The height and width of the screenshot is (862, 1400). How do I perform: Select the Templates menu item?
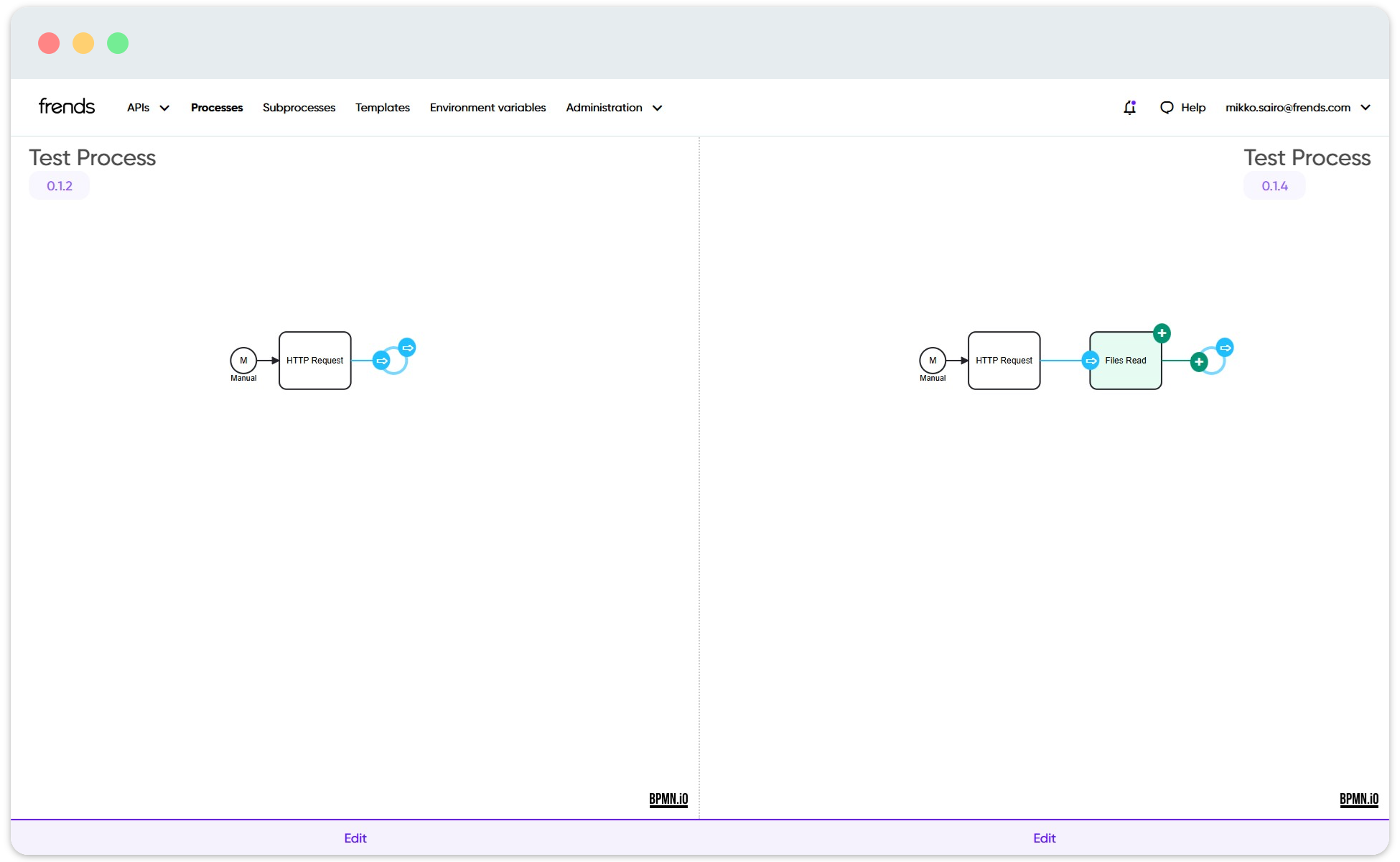tap(382, 107)
